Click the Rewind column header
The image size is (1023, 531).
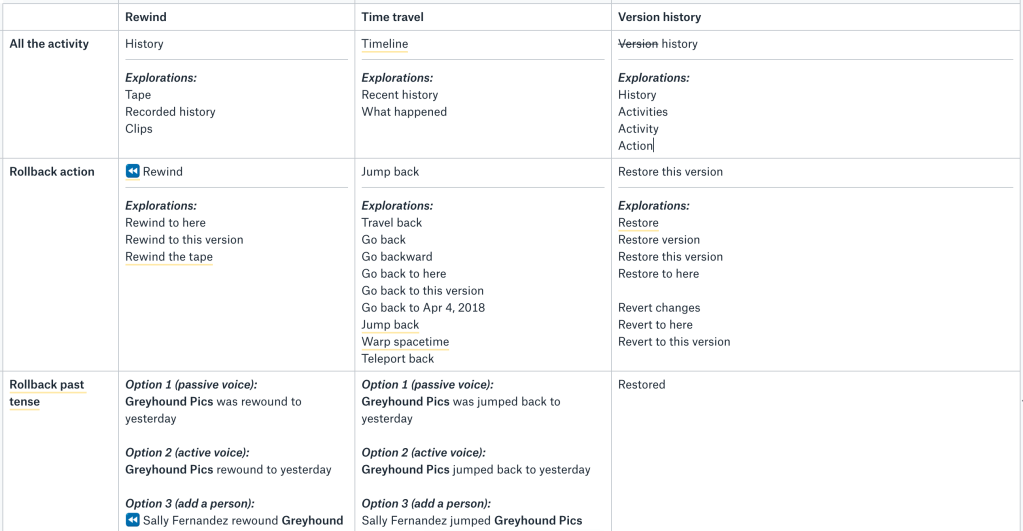pyautogui.click(x=146, y=17)
